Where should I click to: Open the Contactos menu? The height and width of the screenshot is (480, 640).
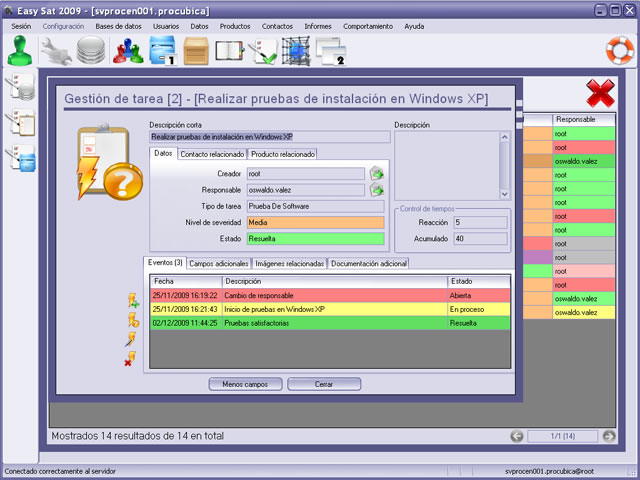click(277, 27)
